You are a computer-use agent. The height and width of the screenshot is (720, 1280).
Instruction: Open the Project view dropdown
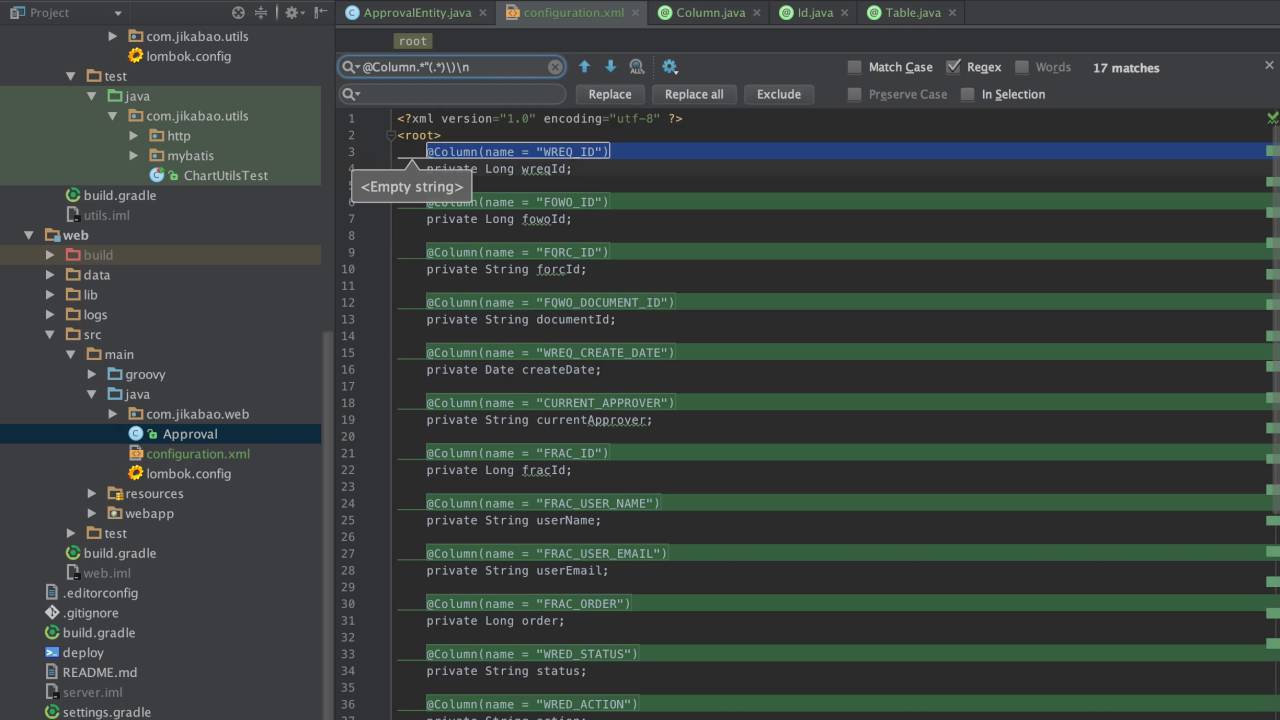(x=118, y=13)
